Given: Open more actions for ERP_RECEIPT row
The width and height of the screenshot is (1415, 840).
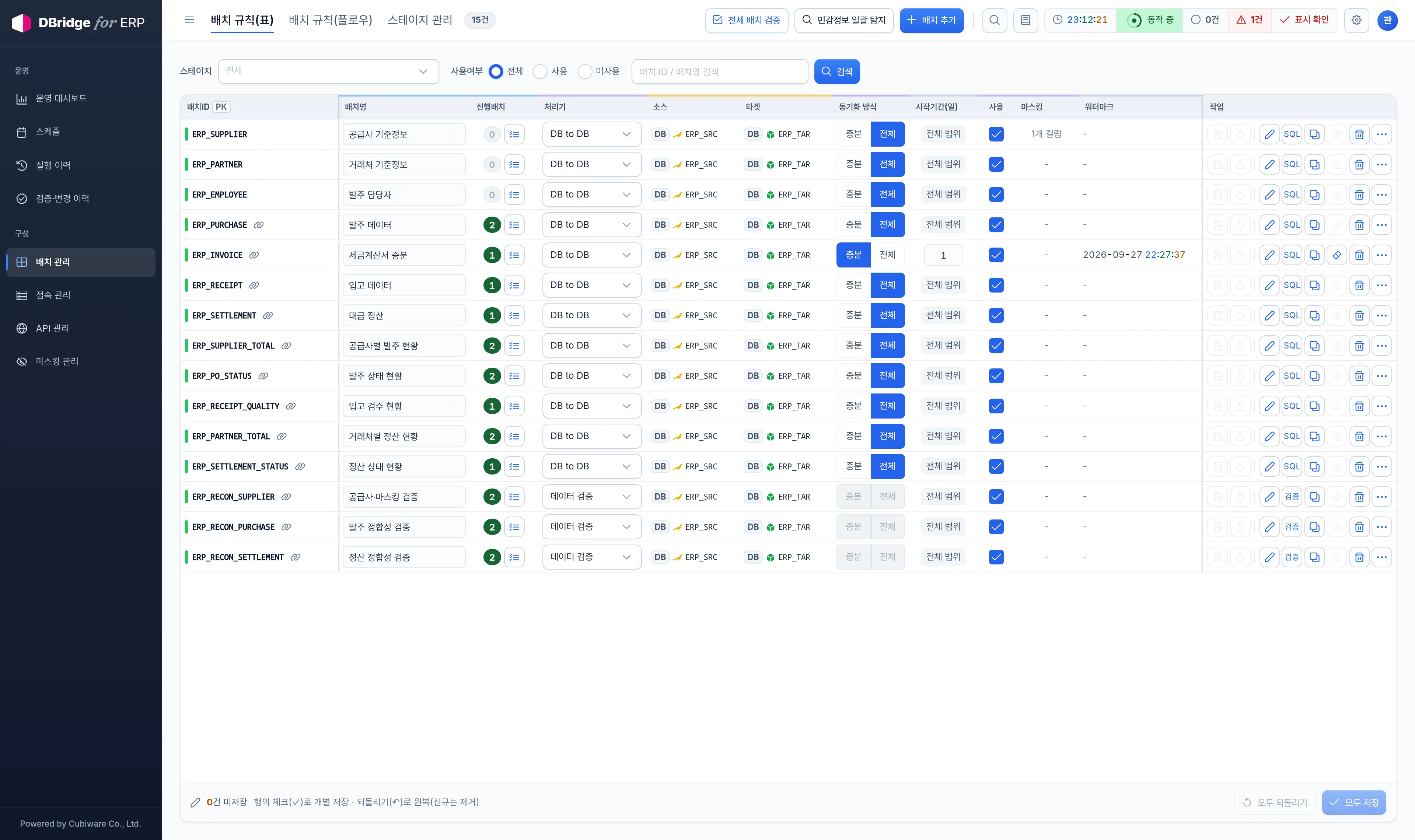Looking at the screenshot, I should pos(1381,285).
